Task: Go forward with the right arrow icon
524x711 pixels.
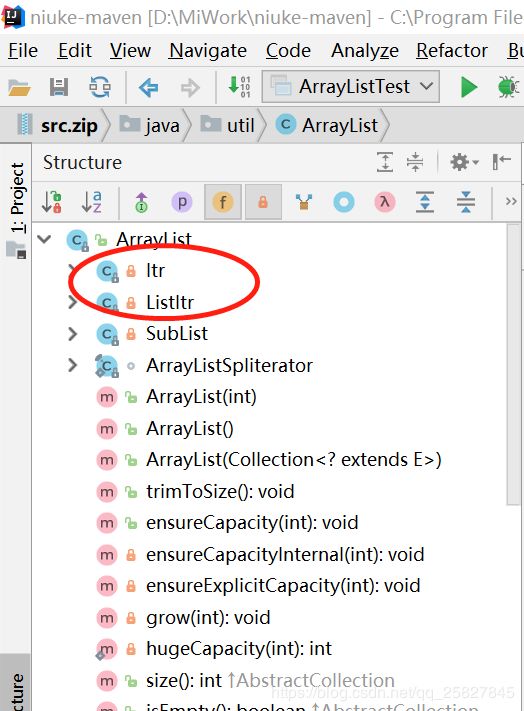Action: [190, 87]
